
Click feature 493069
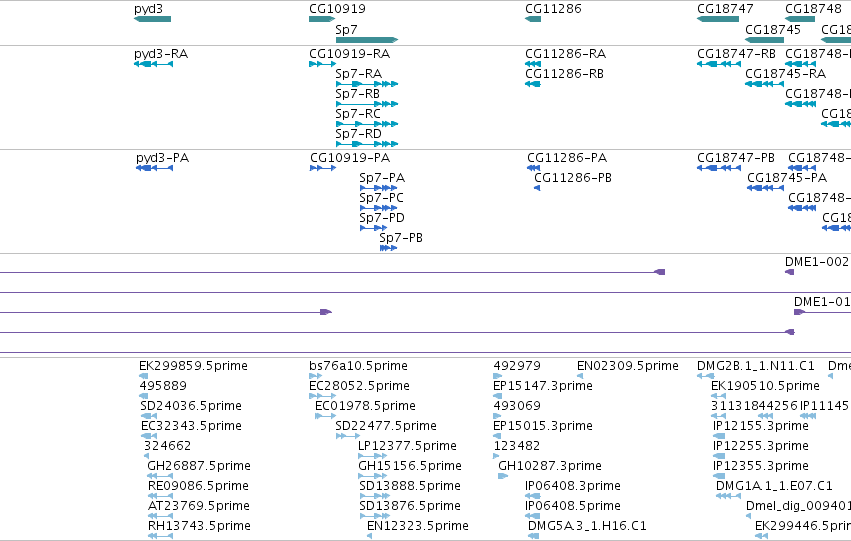click(x=497, y=416)
